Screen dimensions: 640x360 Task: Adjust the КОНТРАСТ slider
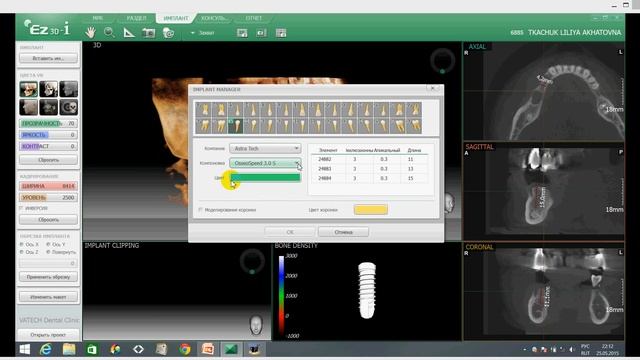(48, 146)
